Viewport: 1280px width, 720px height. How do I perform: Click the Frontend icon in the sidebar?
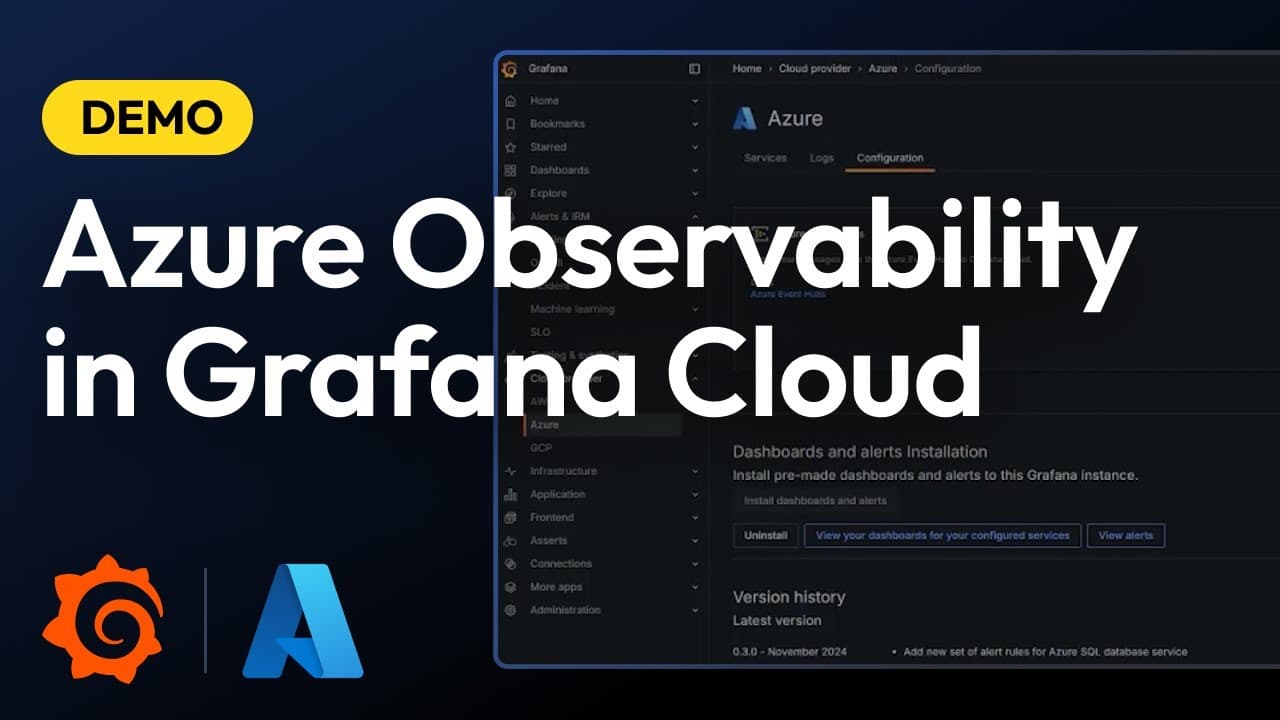point(510,517)
